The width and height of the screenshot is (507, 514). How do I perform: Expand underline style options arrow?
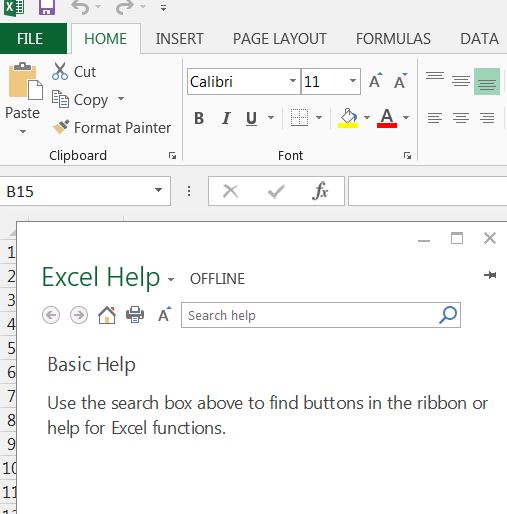[271, 118]
